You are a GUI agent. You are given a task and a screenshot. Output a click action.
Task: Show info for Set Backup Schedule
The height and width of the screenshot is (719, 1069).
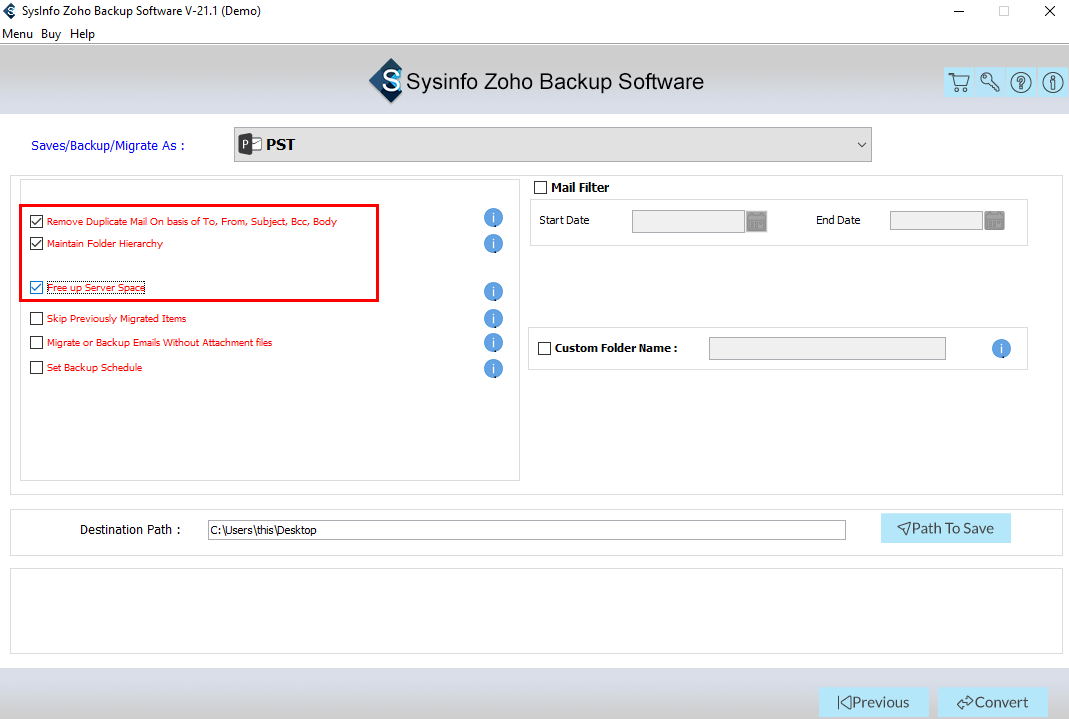click(x=493, y=368)
